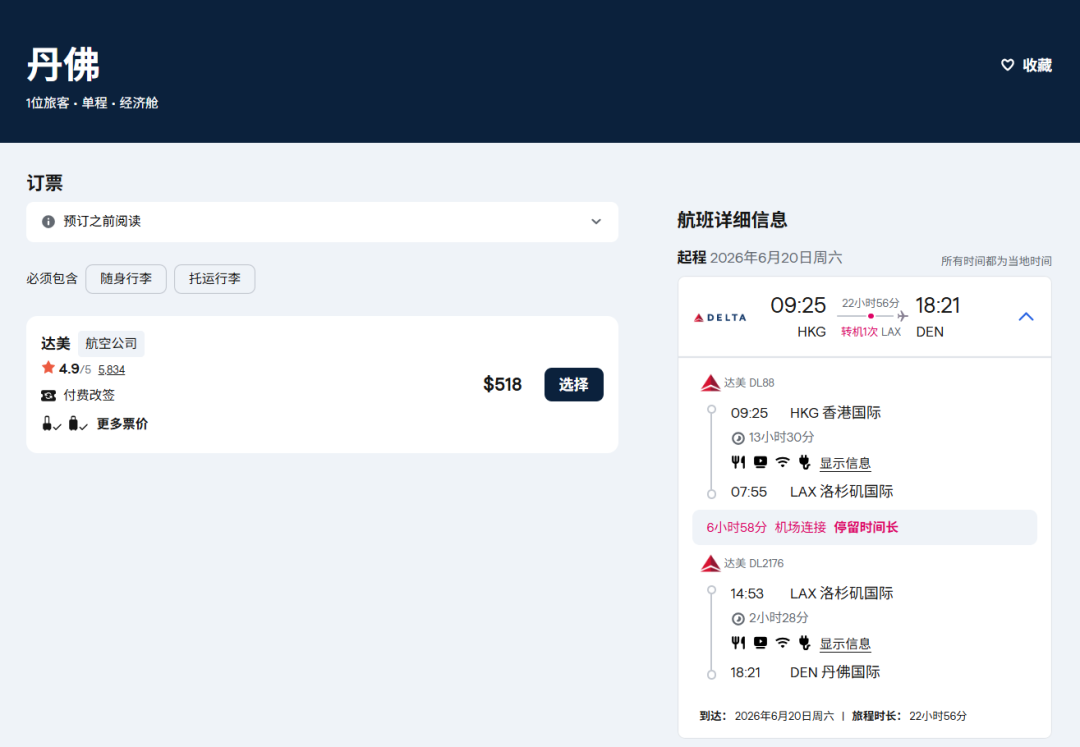This screenshot has width=1080, height=747.
Task: Click the meal icon for flight DL88
Action: pyautogui.click(x=738, y=462)
